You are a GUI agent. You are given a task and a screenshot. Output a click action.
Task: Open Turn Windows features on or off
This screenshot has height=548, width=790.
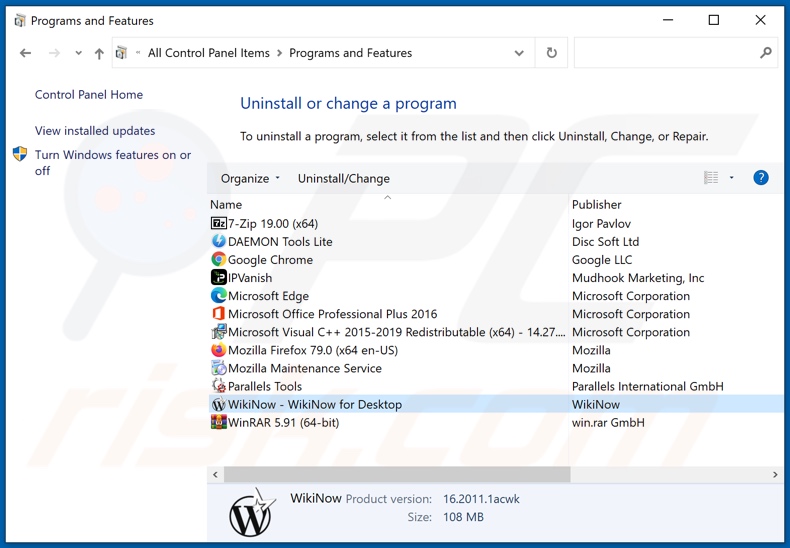pyautogui.click(x=113, y=162)
